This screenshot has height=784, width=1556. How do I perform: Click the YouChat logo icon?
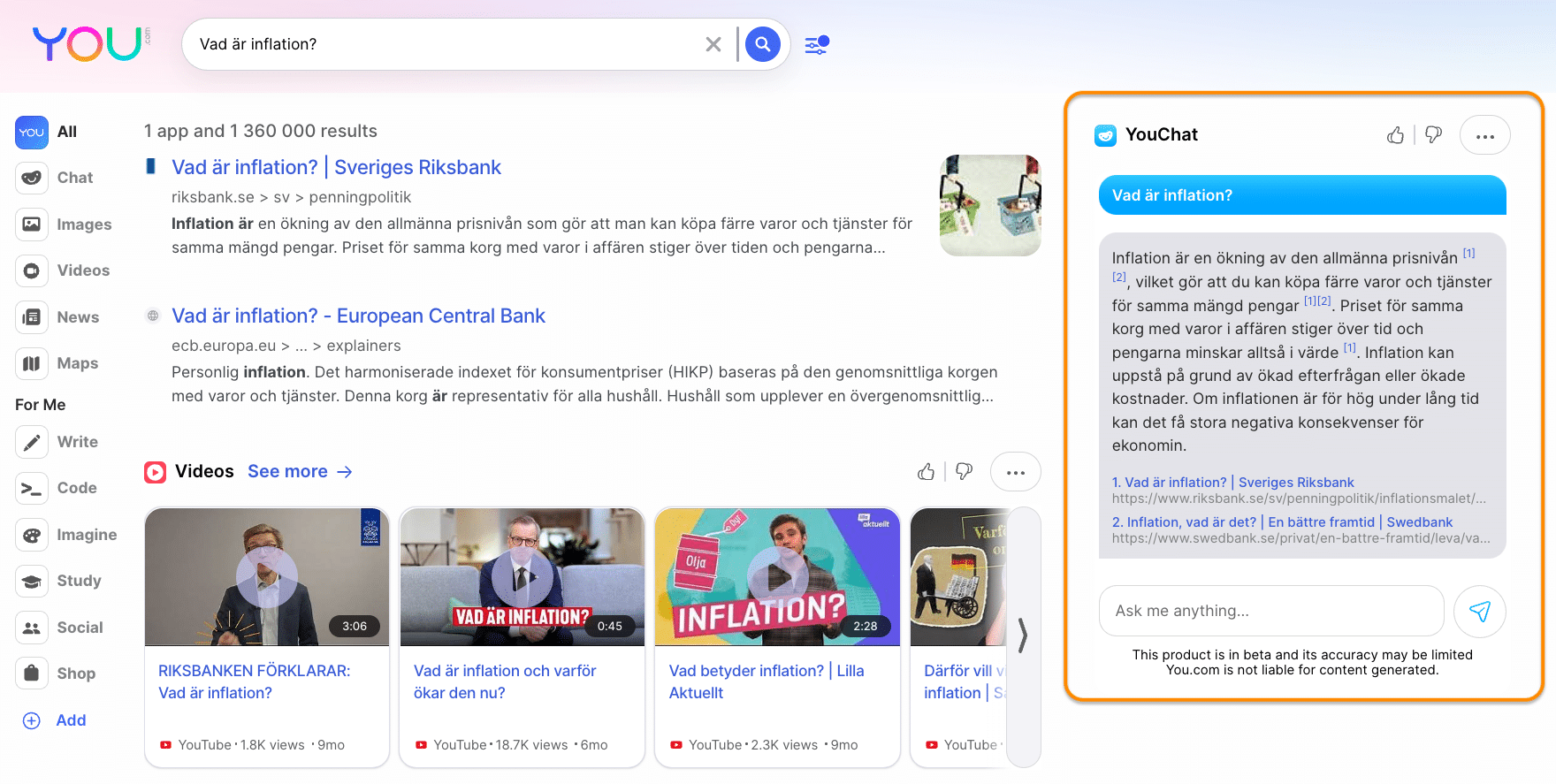(1105, 135)
